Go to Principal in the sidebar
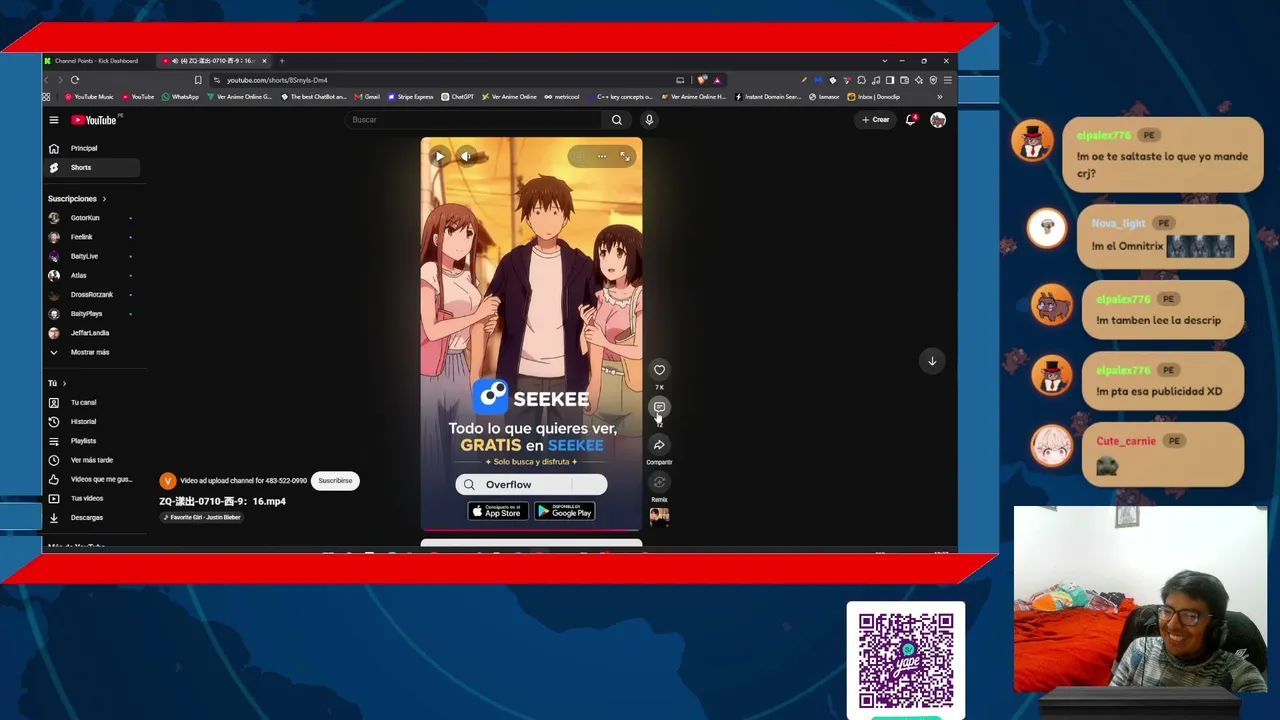1280x720 pixels. pyautogui.click(x=91, y=148)
